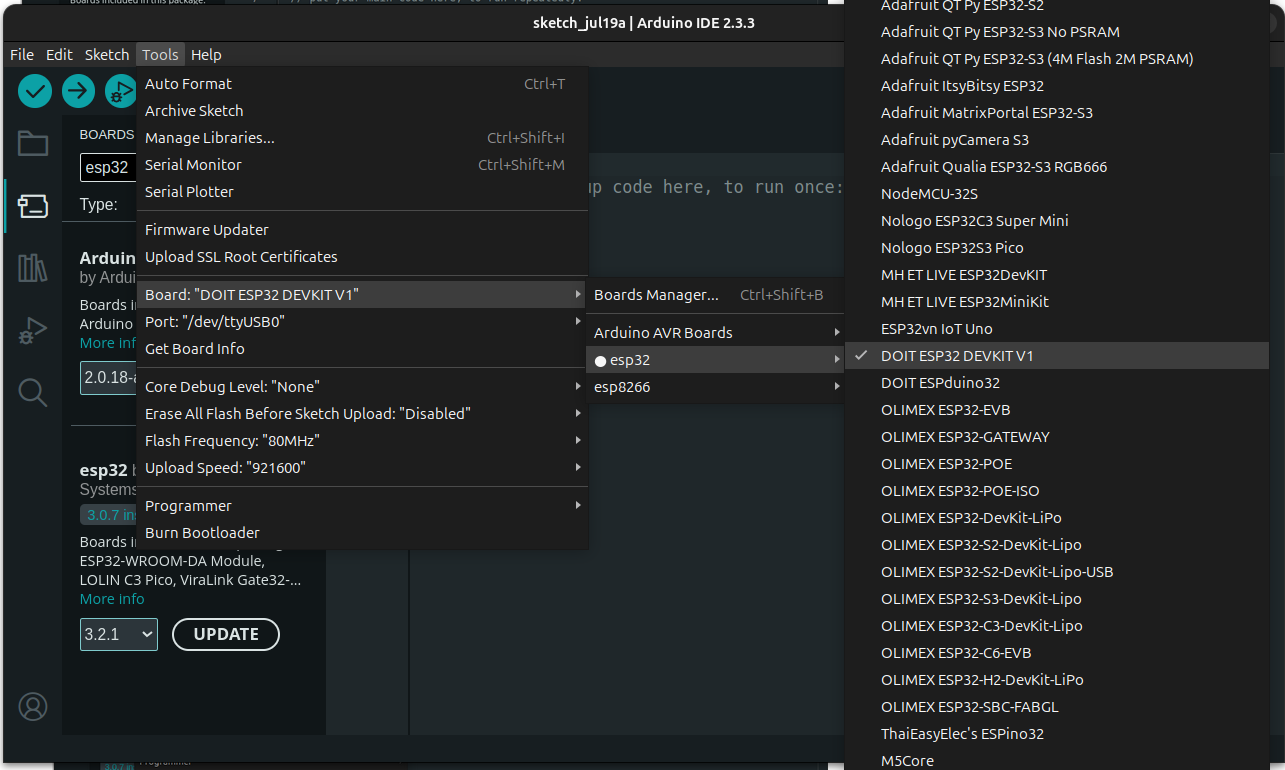Select Adafruit ItsyBitsy ESP32 board
The height and width of the screenshot is (770, 1285).
pos(1056,86)
